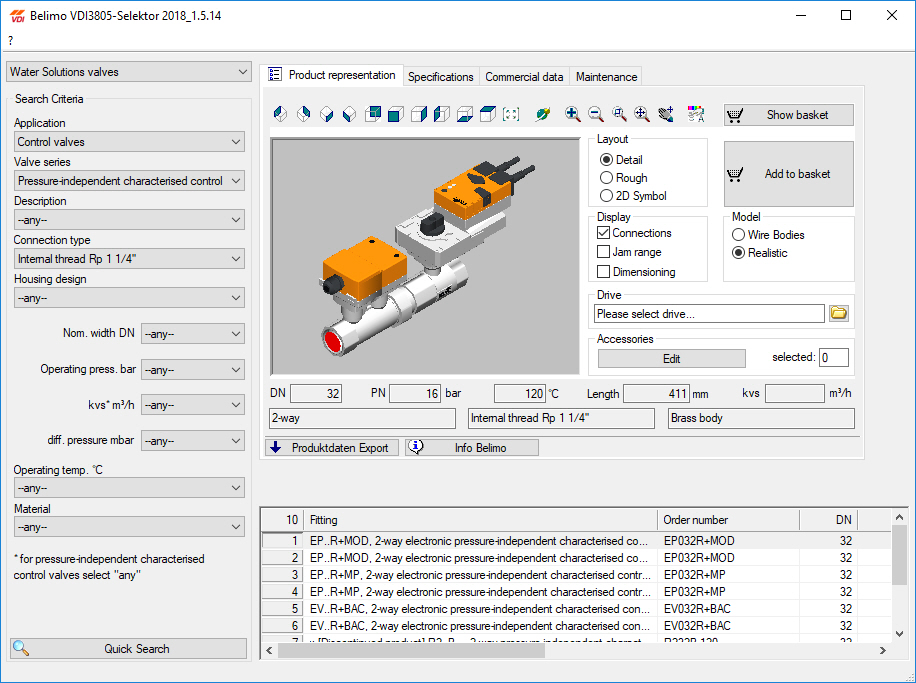Screen dimensions: 916x683
Task: Click the fit-to-view brackets icon
Action: click(x=511, y=115)
